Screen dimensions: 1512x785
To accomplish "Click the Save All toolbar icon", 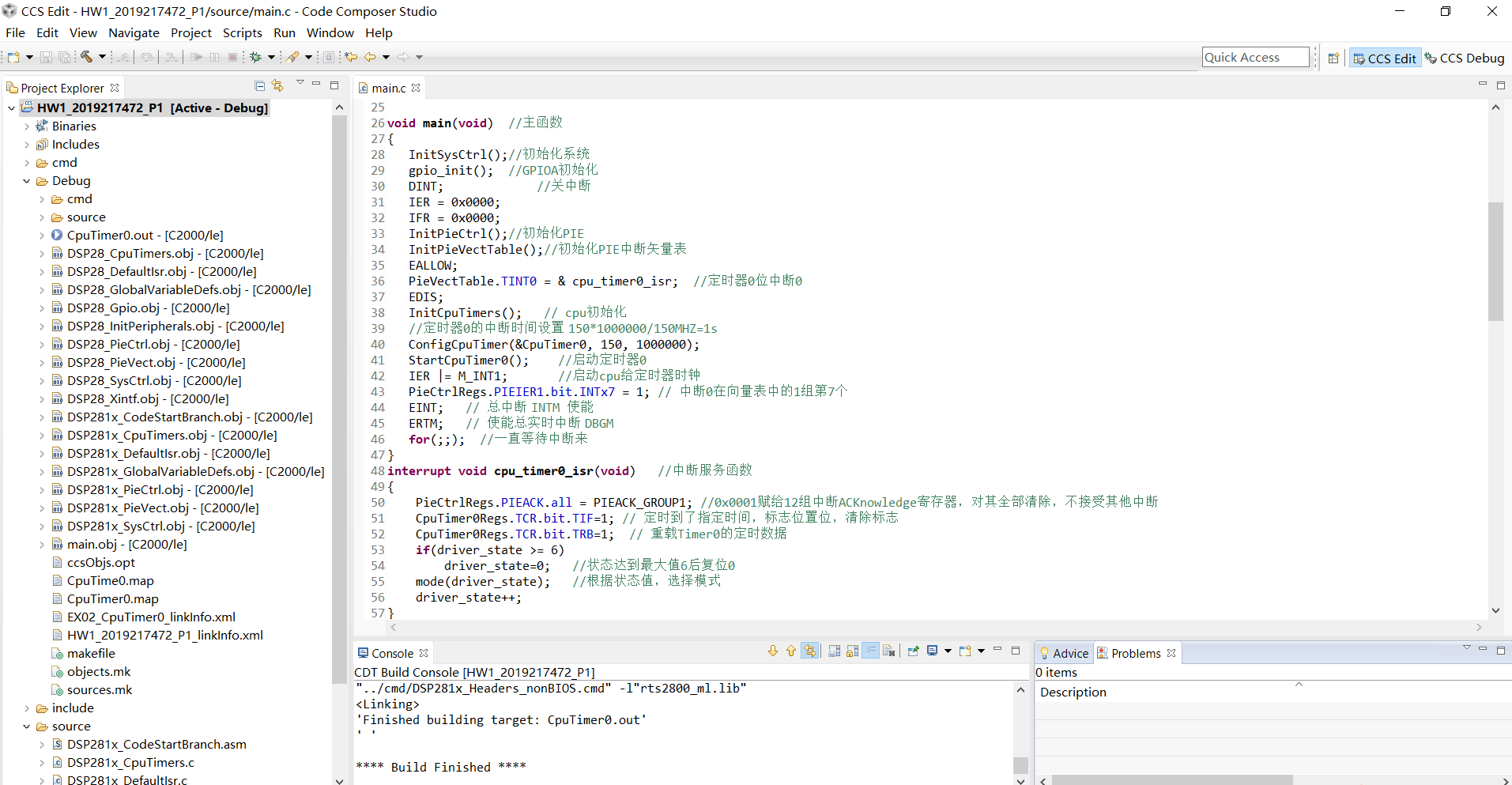I will tap(65, 57).
